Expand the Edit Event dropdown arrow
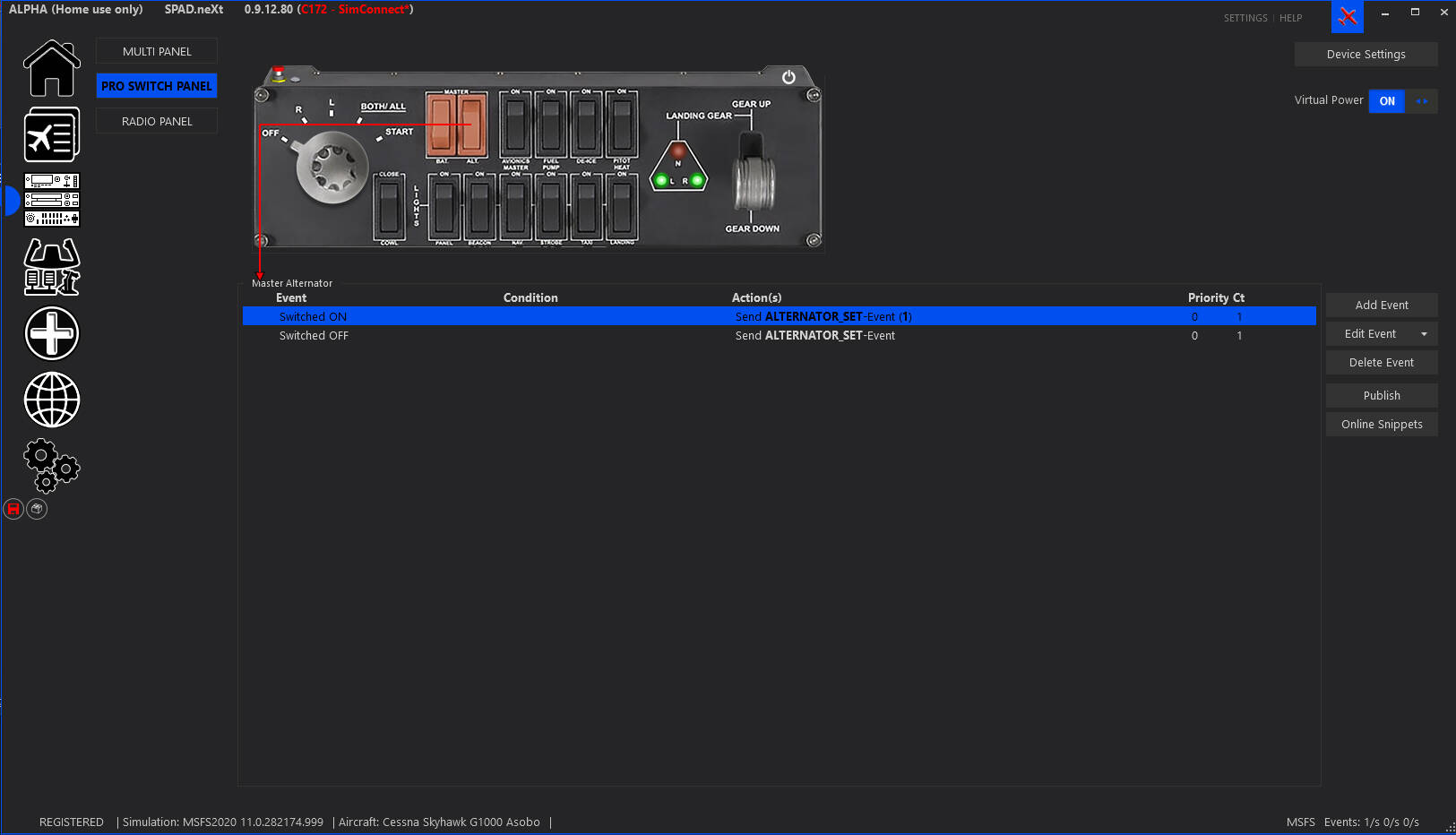The height and width of the screenshot is (835, 1456). pyautogui.click(x=1424, y=334)
